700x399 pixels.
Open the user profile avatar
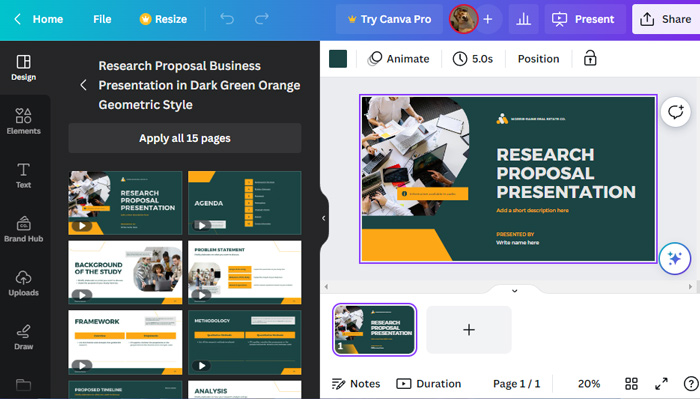pyautogui.click(x=463, y=19)
